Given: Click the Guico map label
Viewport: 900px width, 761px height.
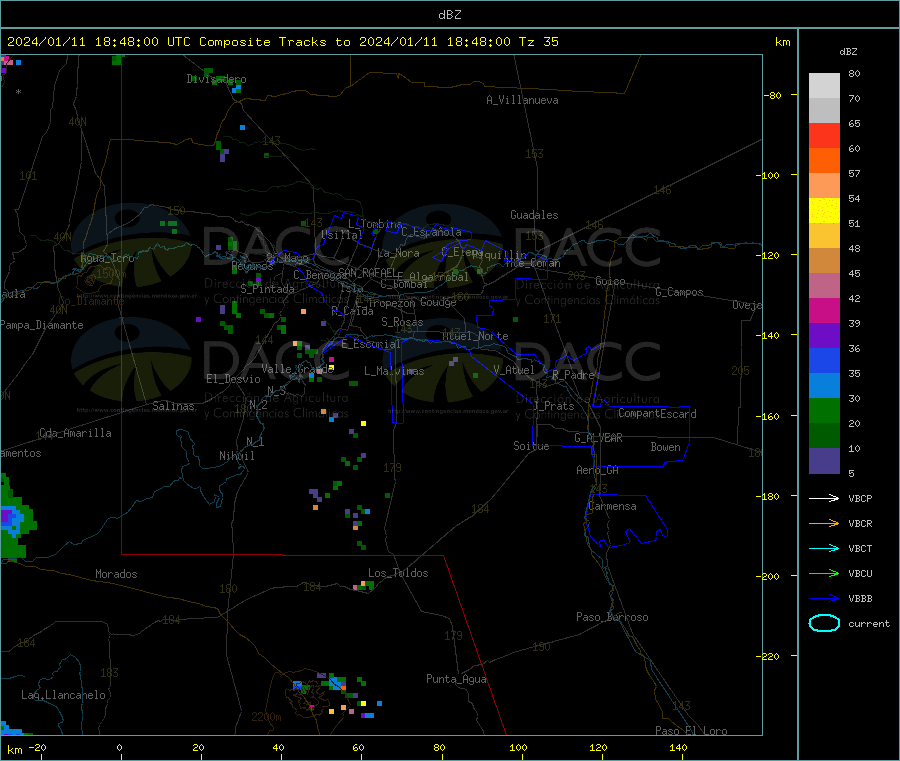Looking at the screenshot, I should (610, 281).
